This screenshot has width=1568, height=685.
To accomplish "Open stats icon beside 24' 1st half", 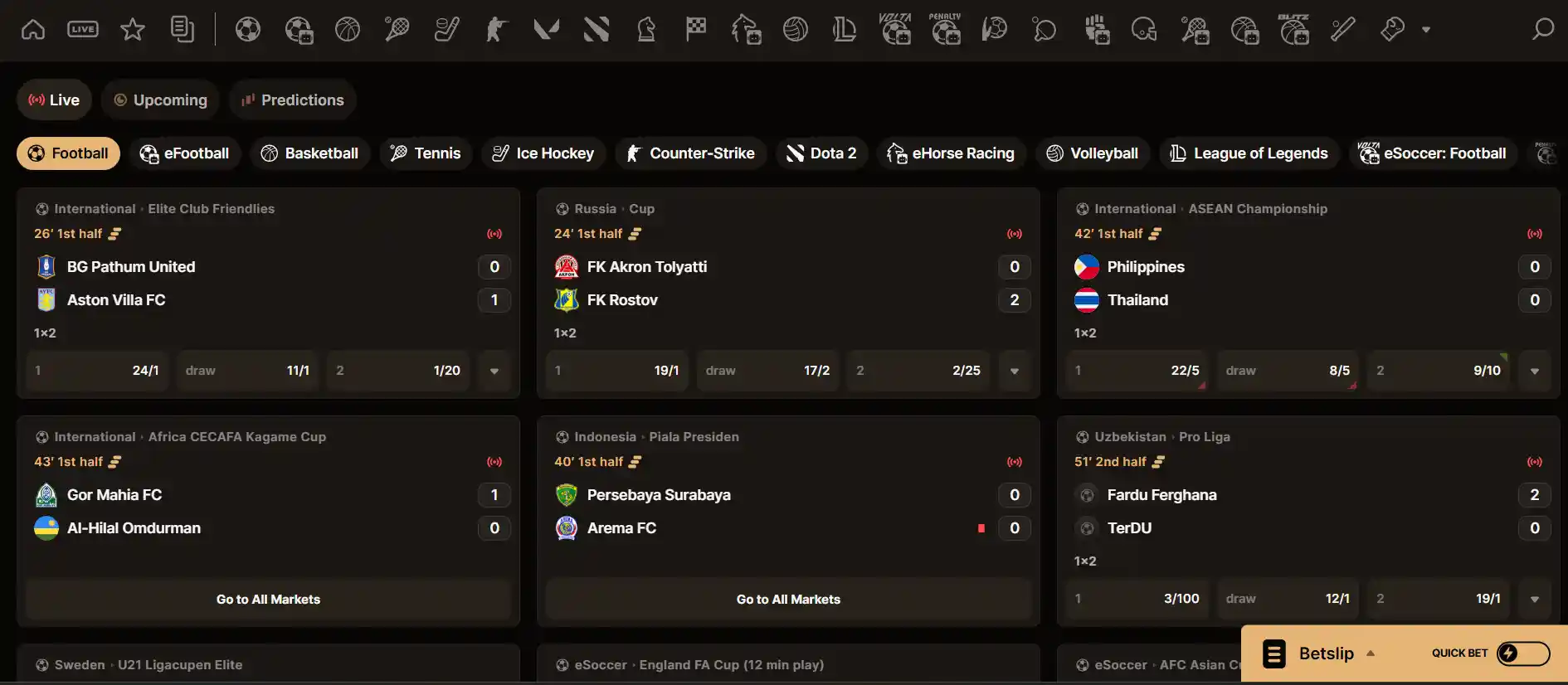I will [x=635, y=234].
